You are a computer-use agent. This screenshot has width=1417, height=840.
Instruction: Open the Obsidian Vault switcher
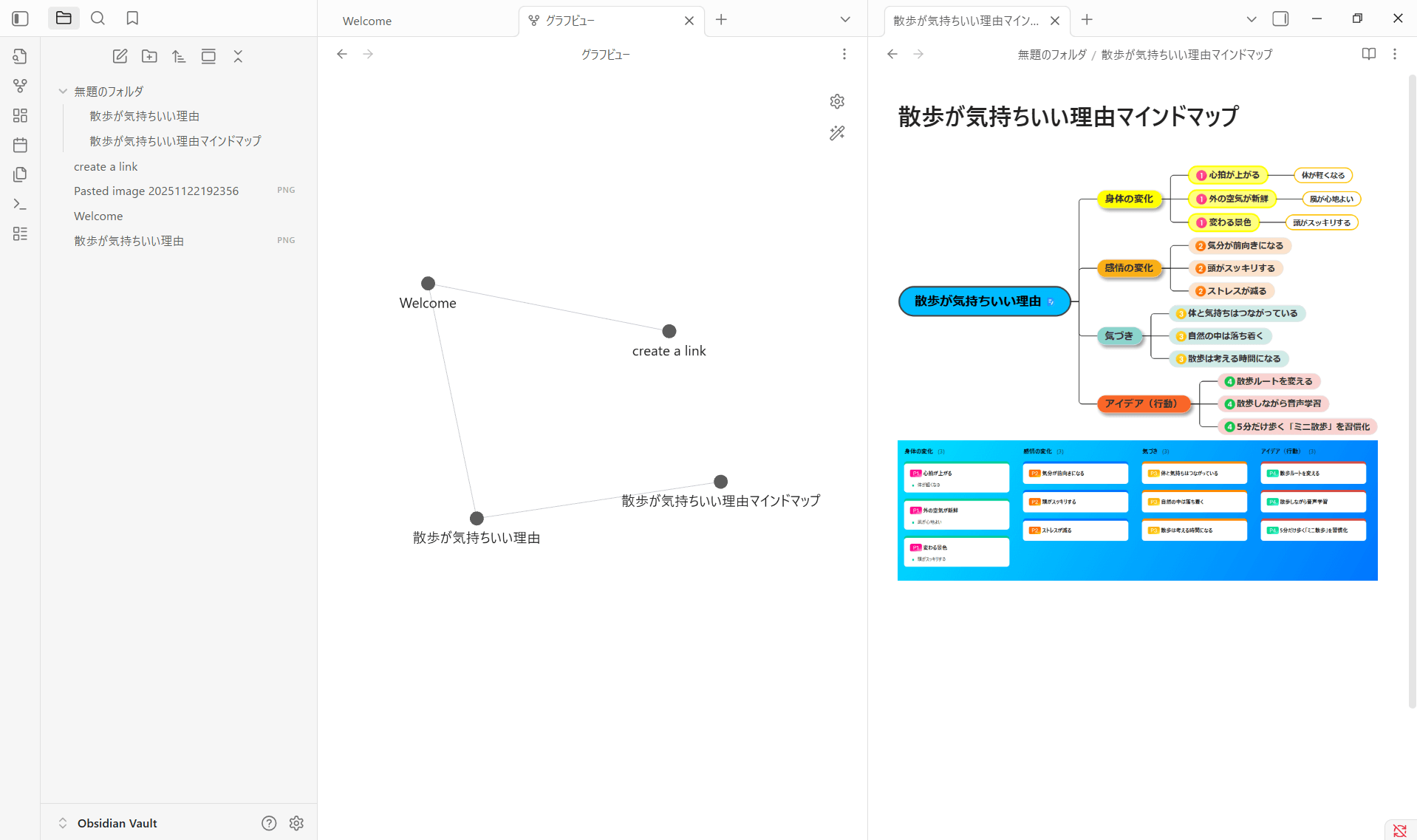(107, 823)
